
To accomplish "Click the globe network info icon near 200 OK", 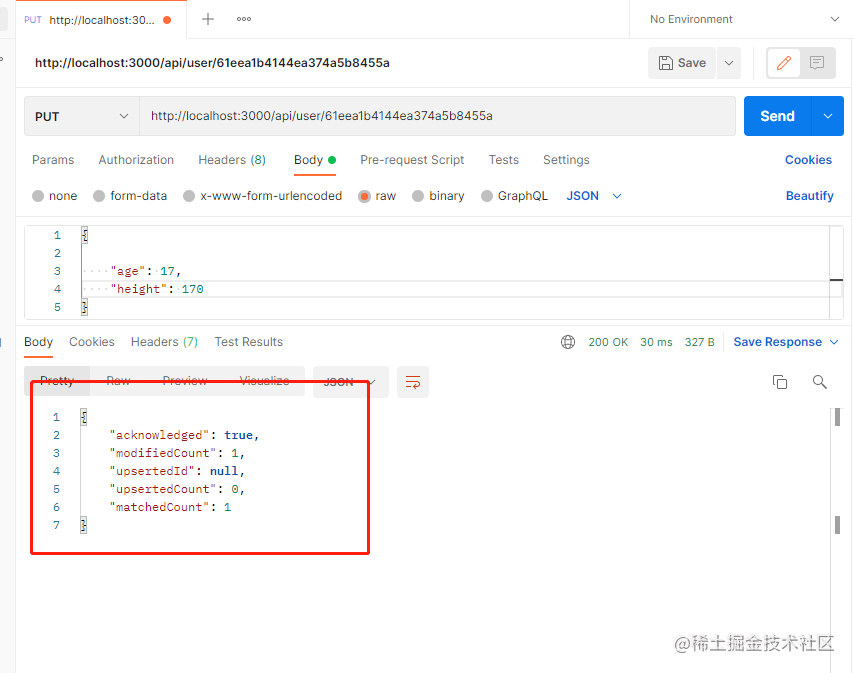I will point(567,341).
